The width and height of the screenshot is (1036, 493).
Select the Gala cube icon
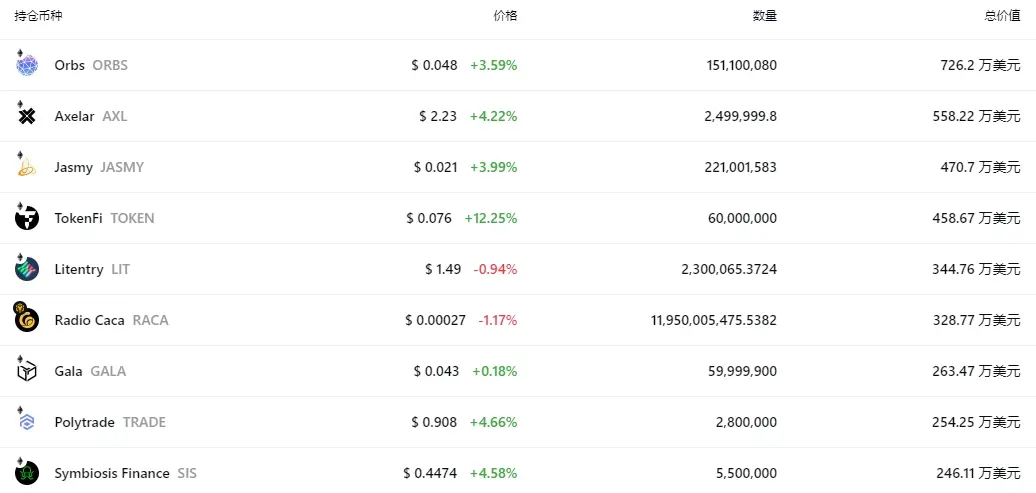(27, 371)
